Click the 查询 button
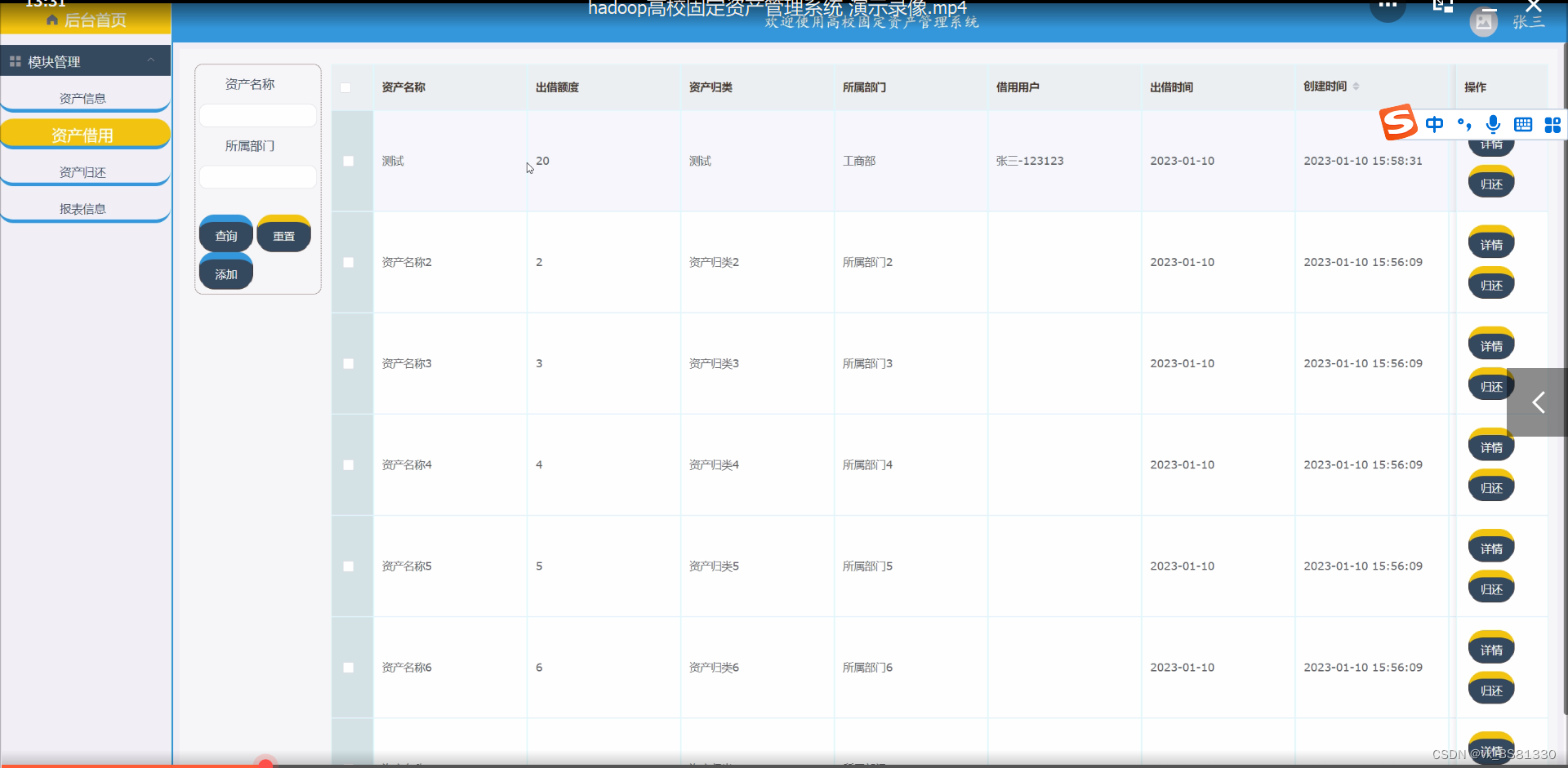 click(226, 234)
